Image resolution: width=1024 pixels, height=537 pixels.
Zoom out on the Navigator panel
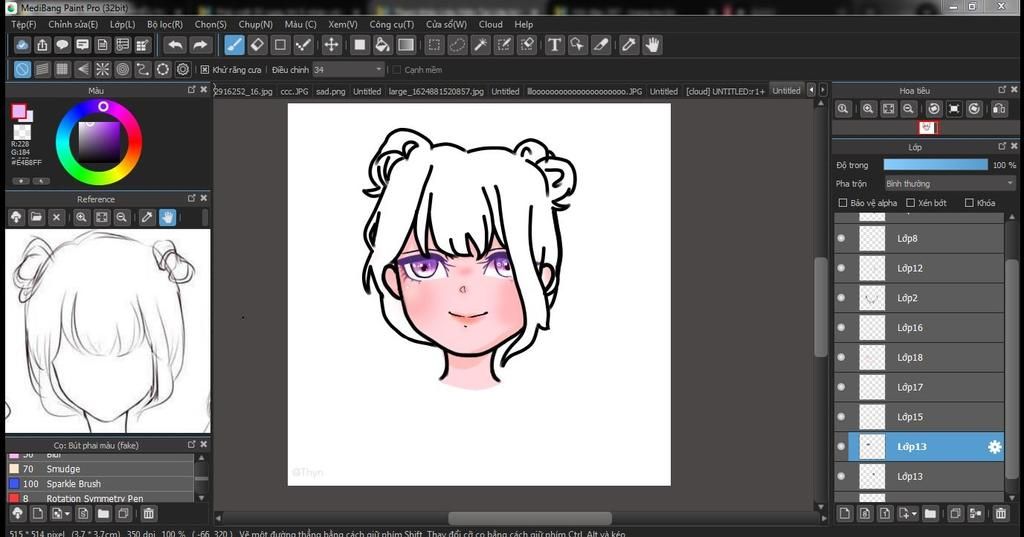[908, 109]
